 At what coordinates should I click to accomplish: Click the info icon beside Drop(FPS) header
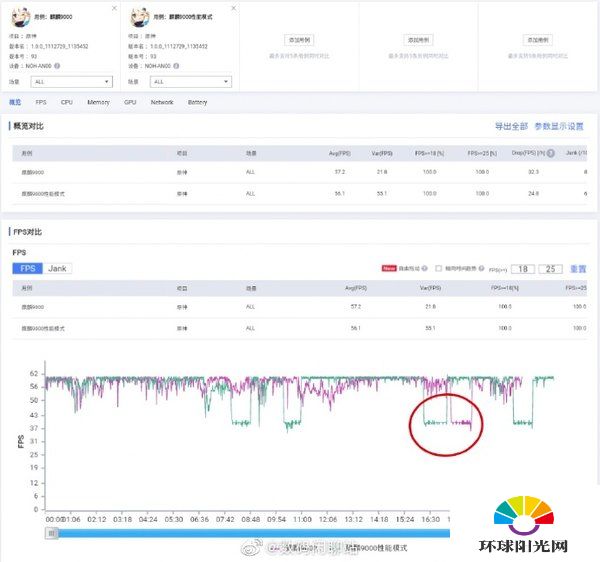[551, 153]
